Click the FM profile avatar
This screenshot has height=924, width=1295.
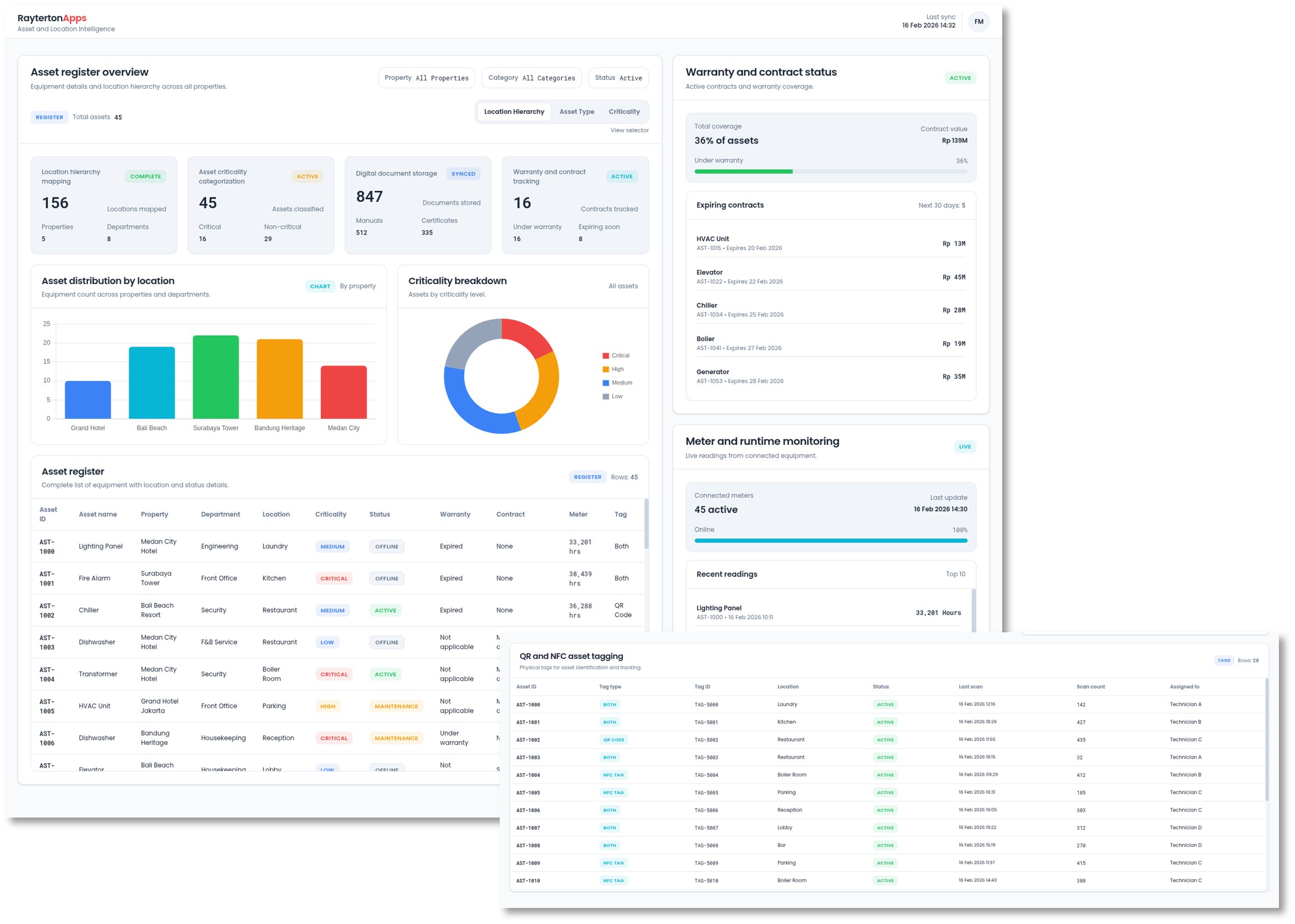(979, 22)
